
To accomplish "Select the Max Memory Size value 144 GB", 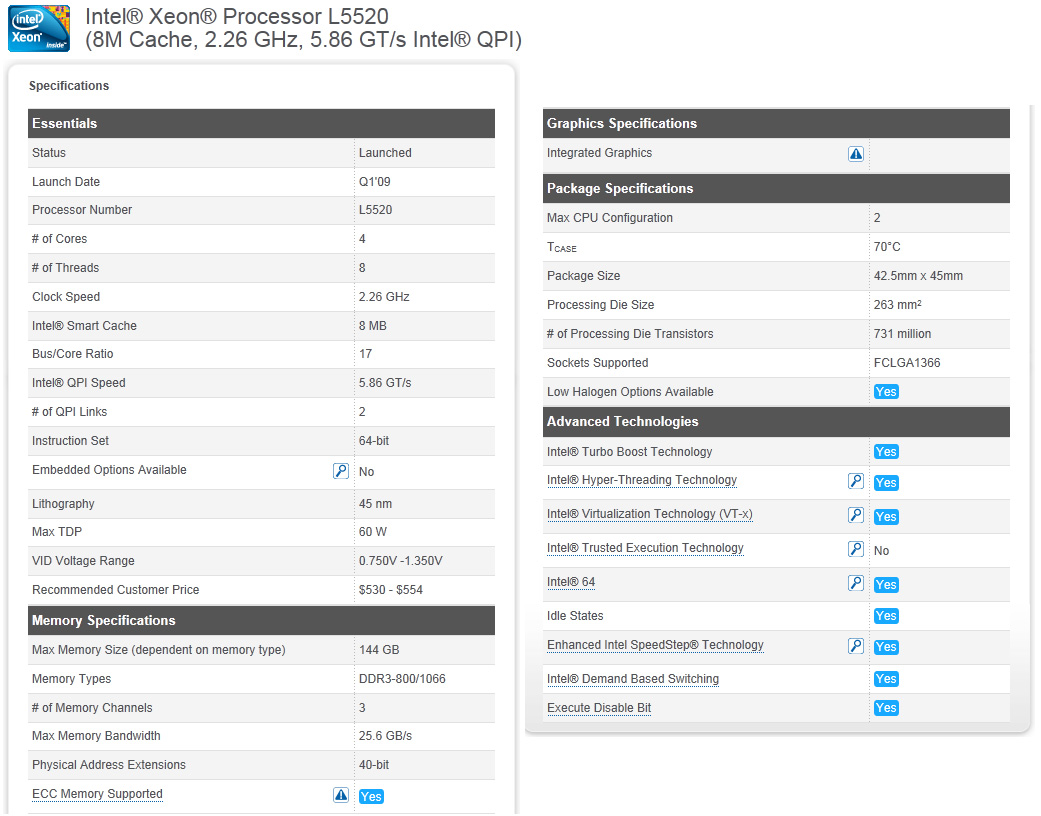I will [379, 650].
